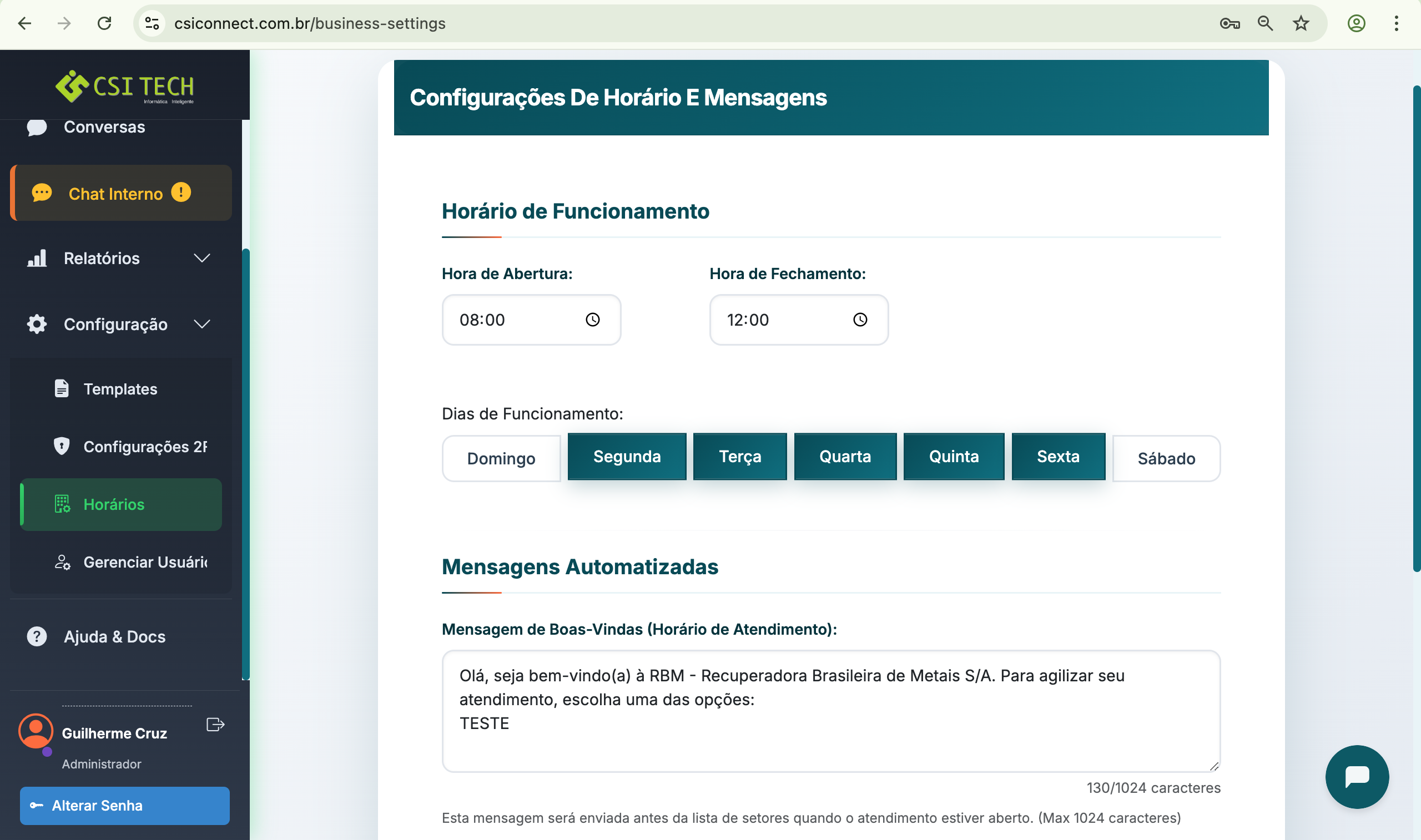This screenshot has width=1421, height=840.
Task: Open the Hora de Fechamento time selector
Action: (860, 320)
